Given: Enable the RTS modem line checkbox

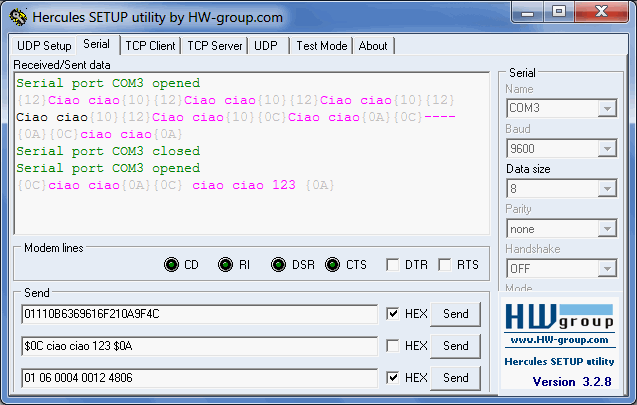Looking at the screenshot, I should [445, 265].
